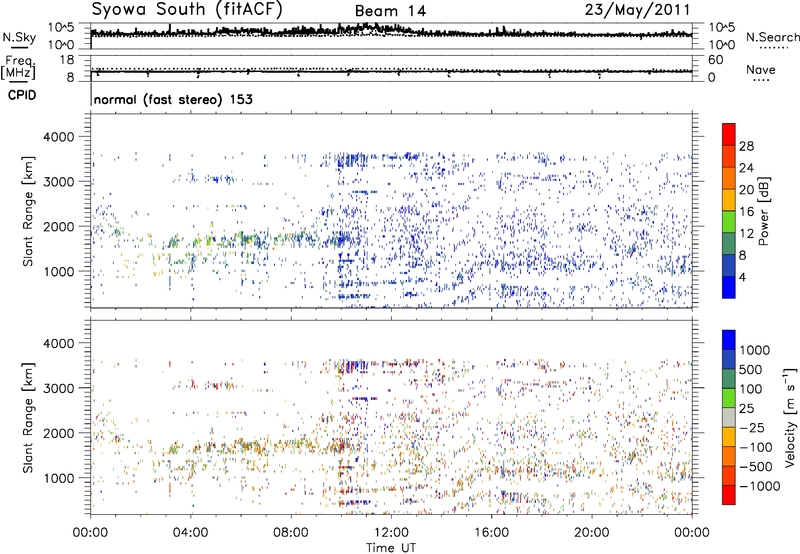
Task: Click '2000' range tick in power panel
Action: tap(58, 226)
